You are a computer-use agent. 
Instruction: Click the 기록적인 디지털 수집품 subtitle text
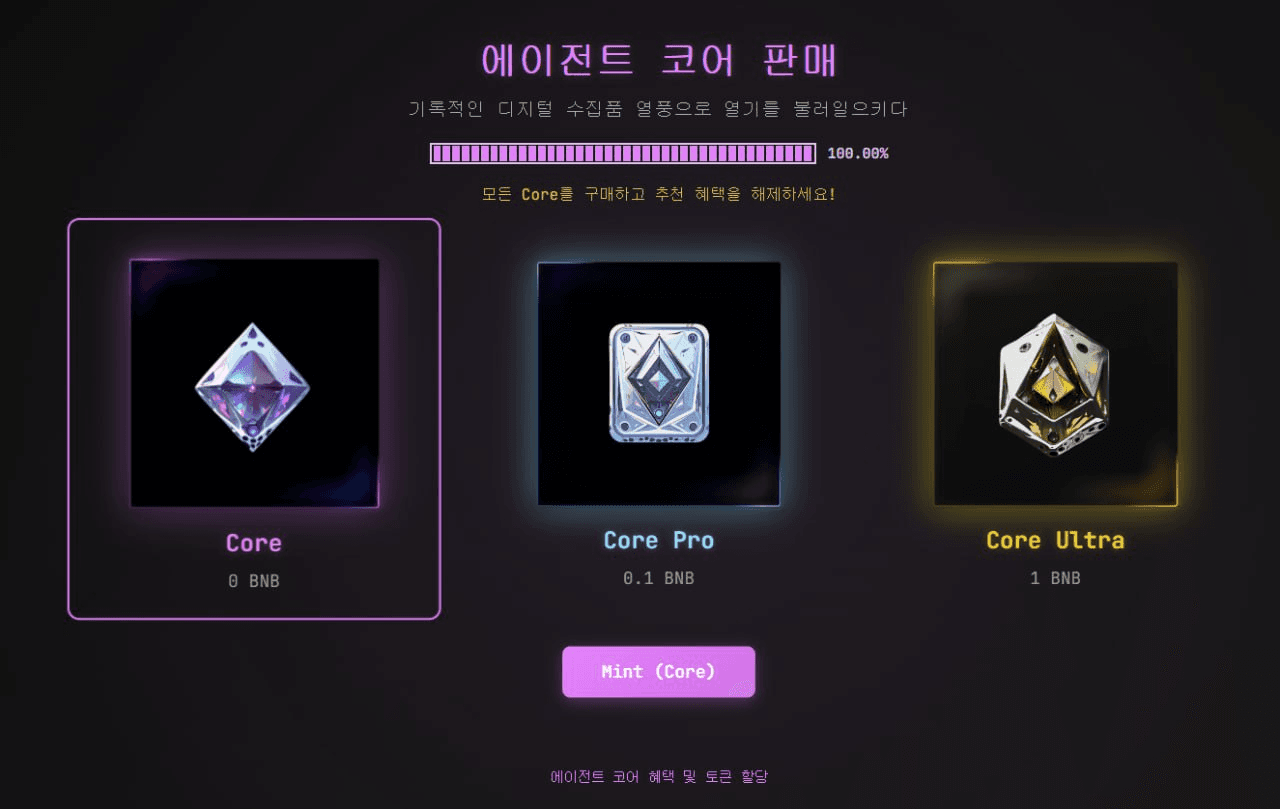click(659, 109)
